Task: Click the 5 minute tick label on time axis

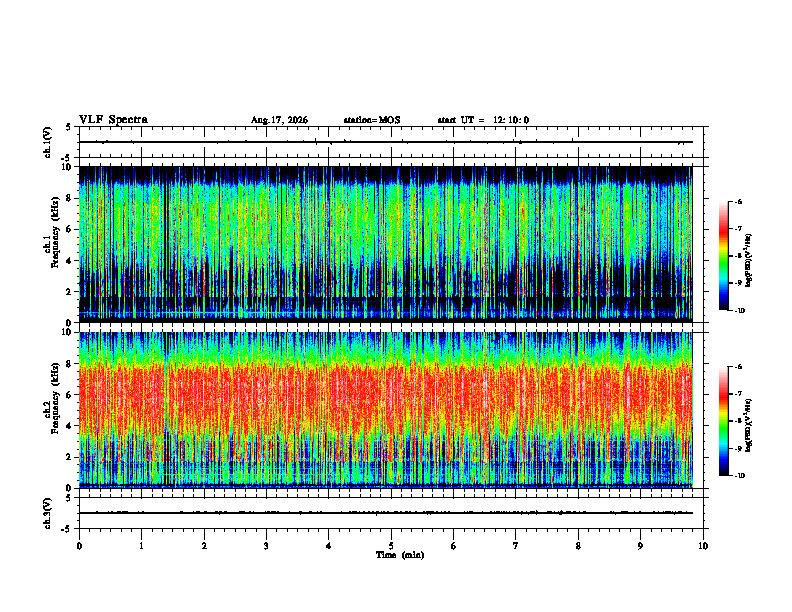Action: click(x=391, y=546)
